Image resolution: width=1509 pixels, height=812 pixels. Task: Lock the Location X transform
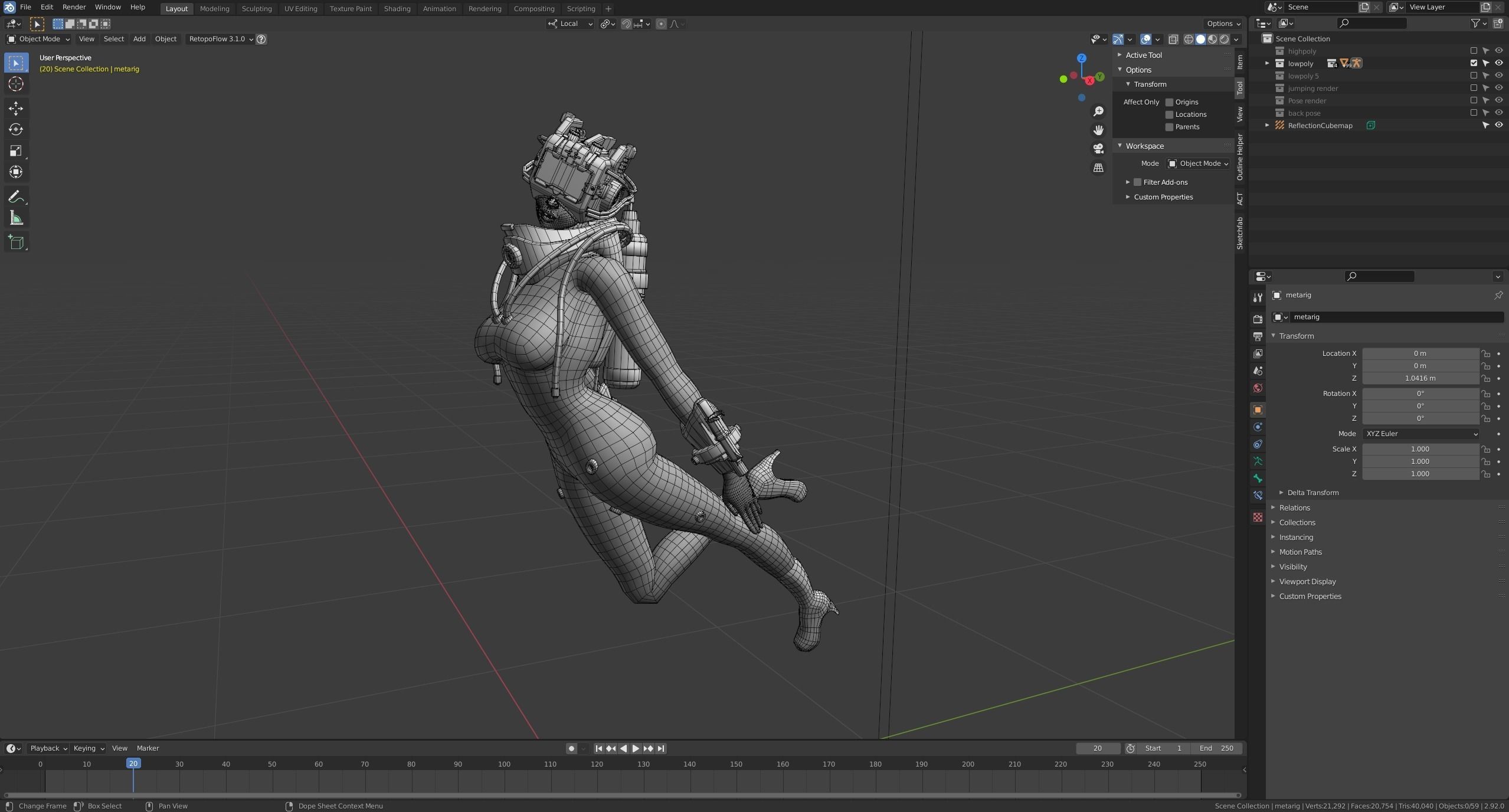coord(1485,353)
